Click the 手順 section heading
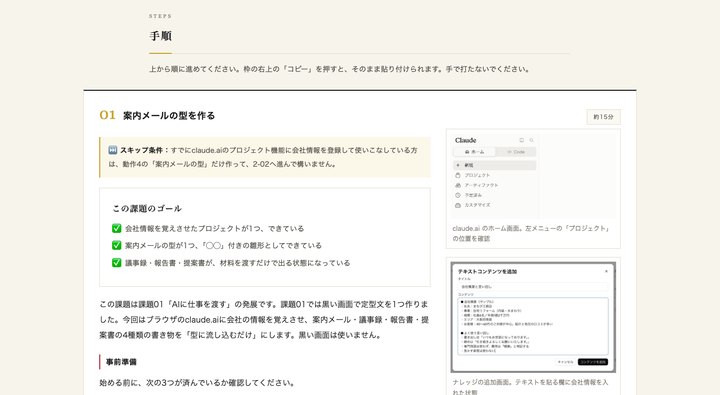This screenshot has height=395, width=720. click(x=161, y=36)
